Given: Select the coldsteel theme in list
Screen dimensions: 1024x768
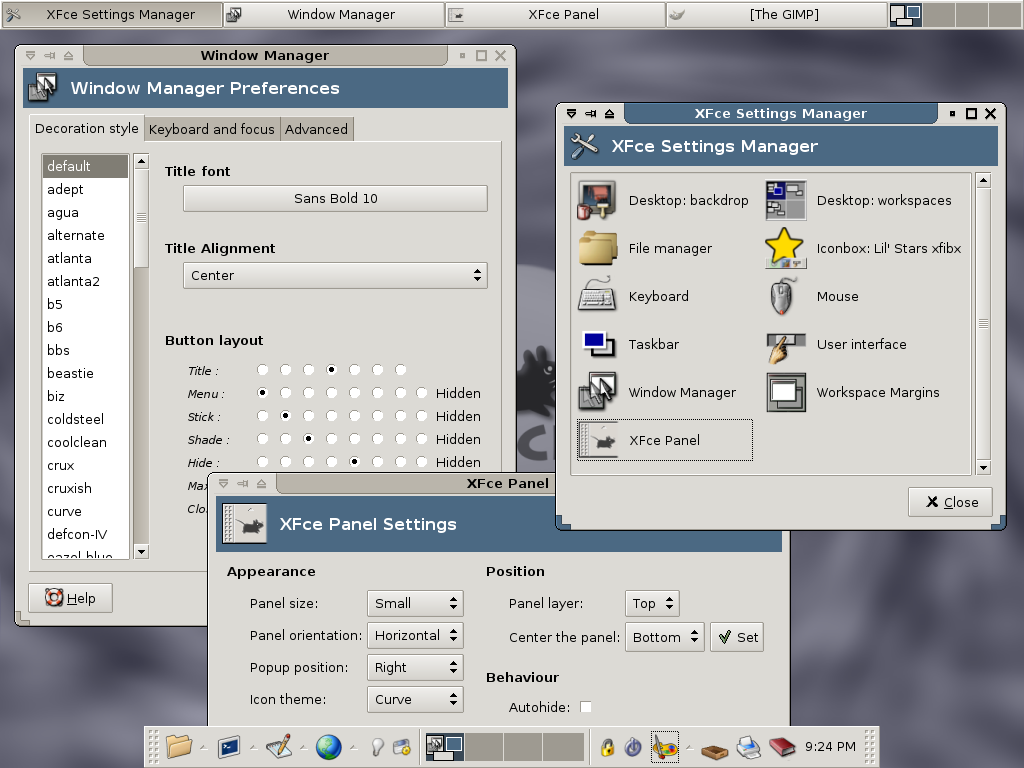Looking at the screenshot, I should 75,419.
